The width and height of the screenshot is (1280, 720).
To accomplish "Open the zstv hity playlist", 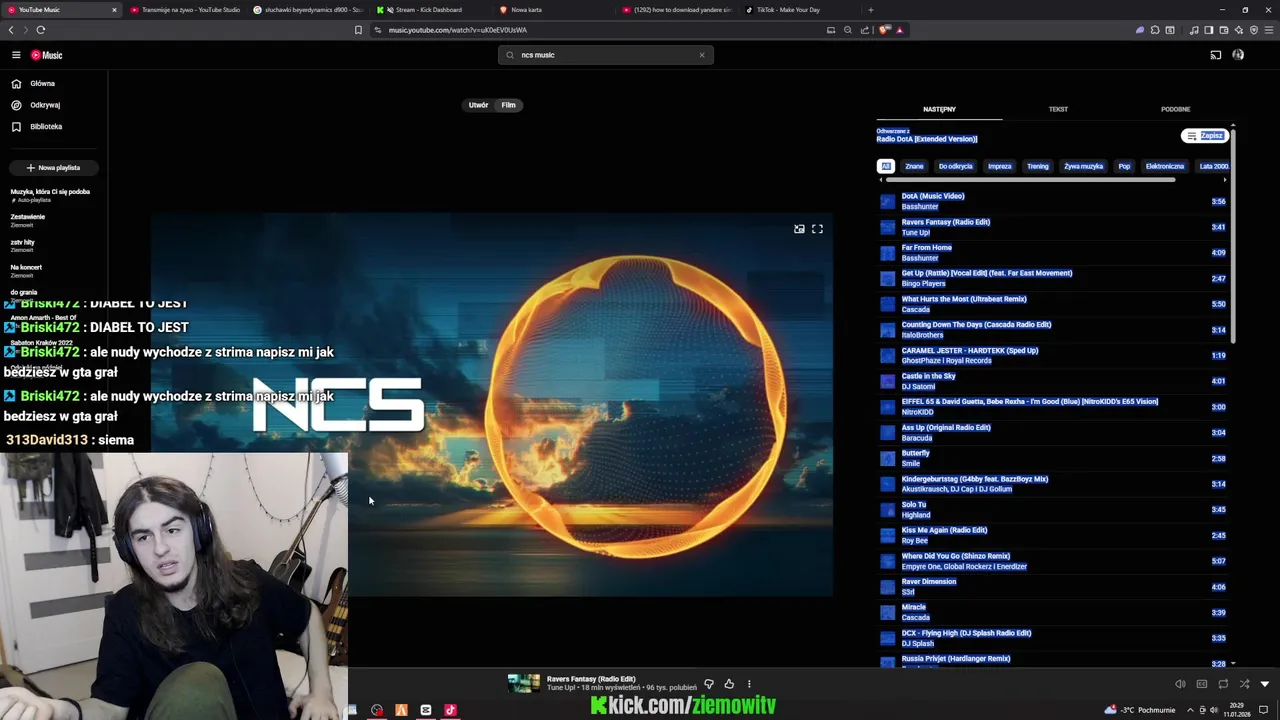I will 23,245.
